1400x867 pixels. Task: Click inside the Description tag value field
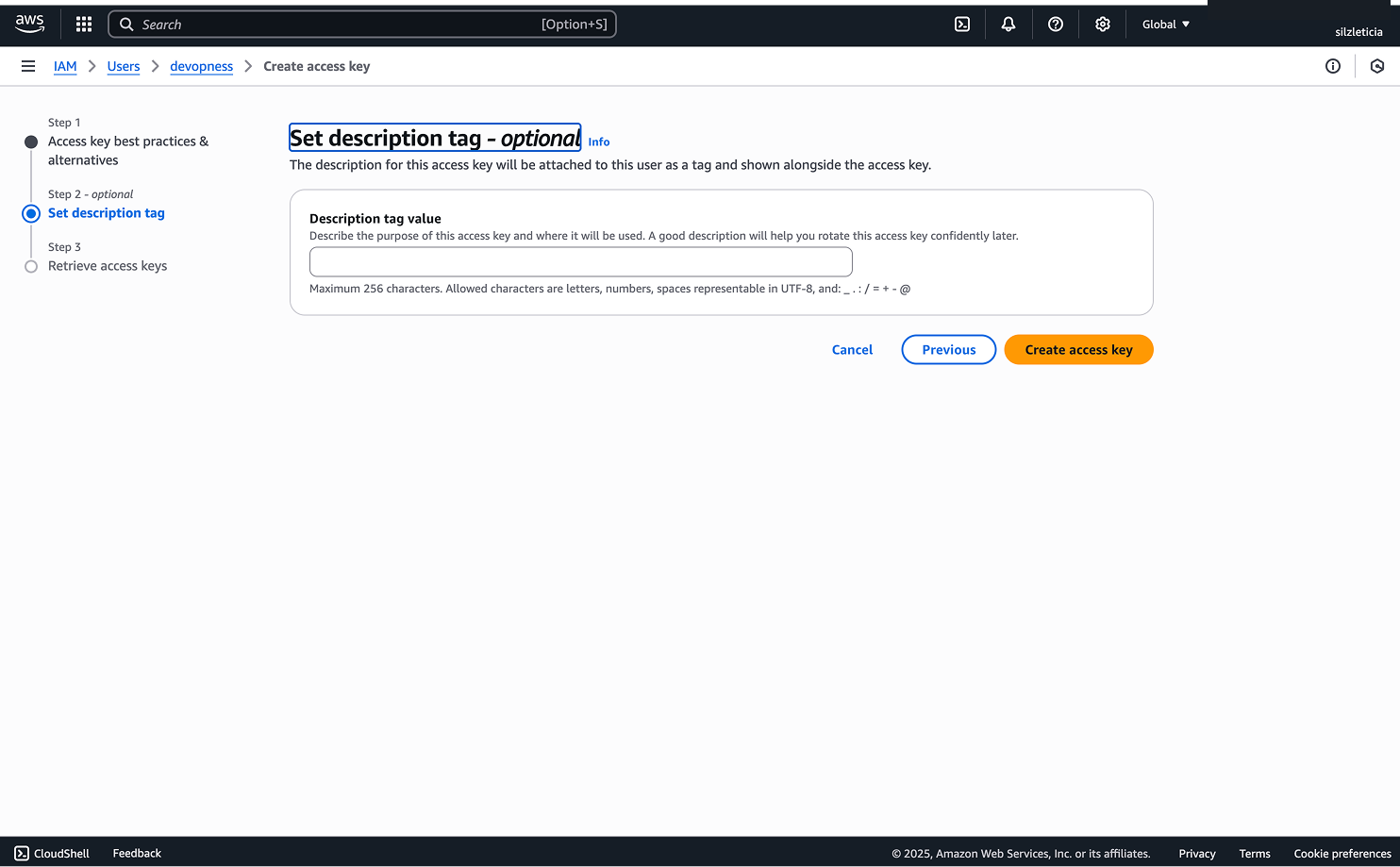(x=580, y=261)
